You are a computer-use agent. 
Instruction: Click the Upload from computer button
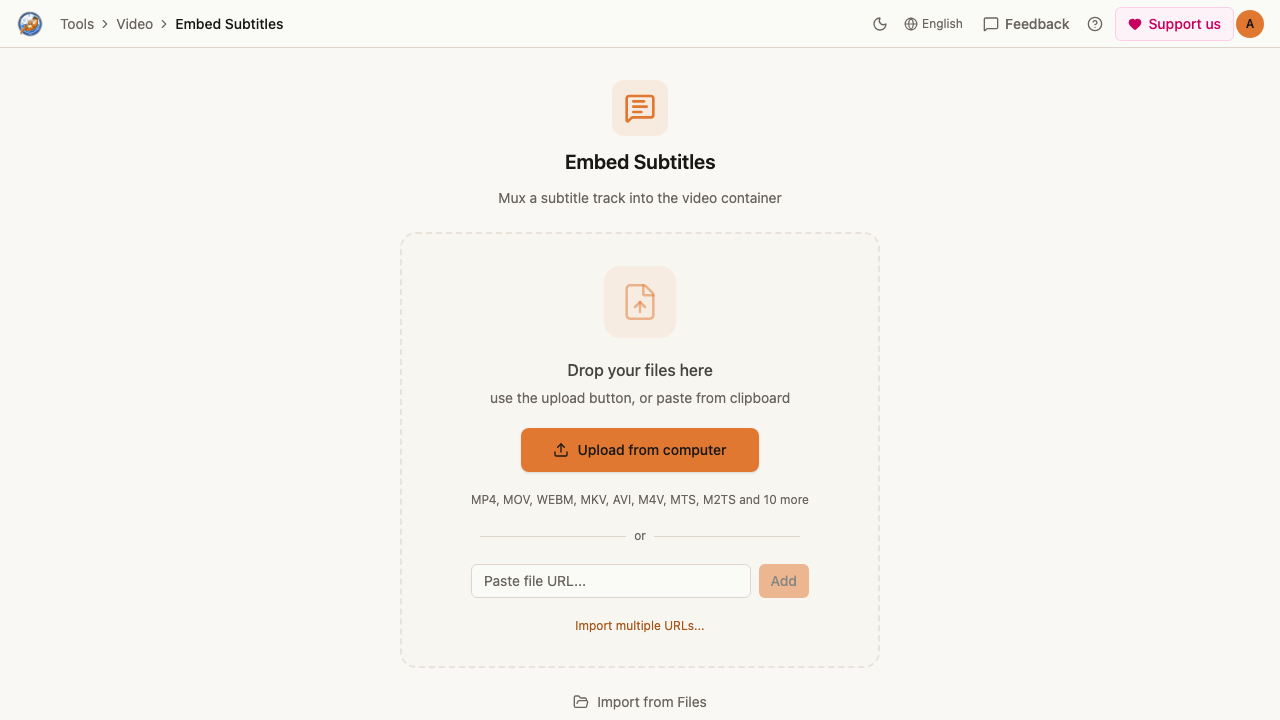[x=640, y=450]
